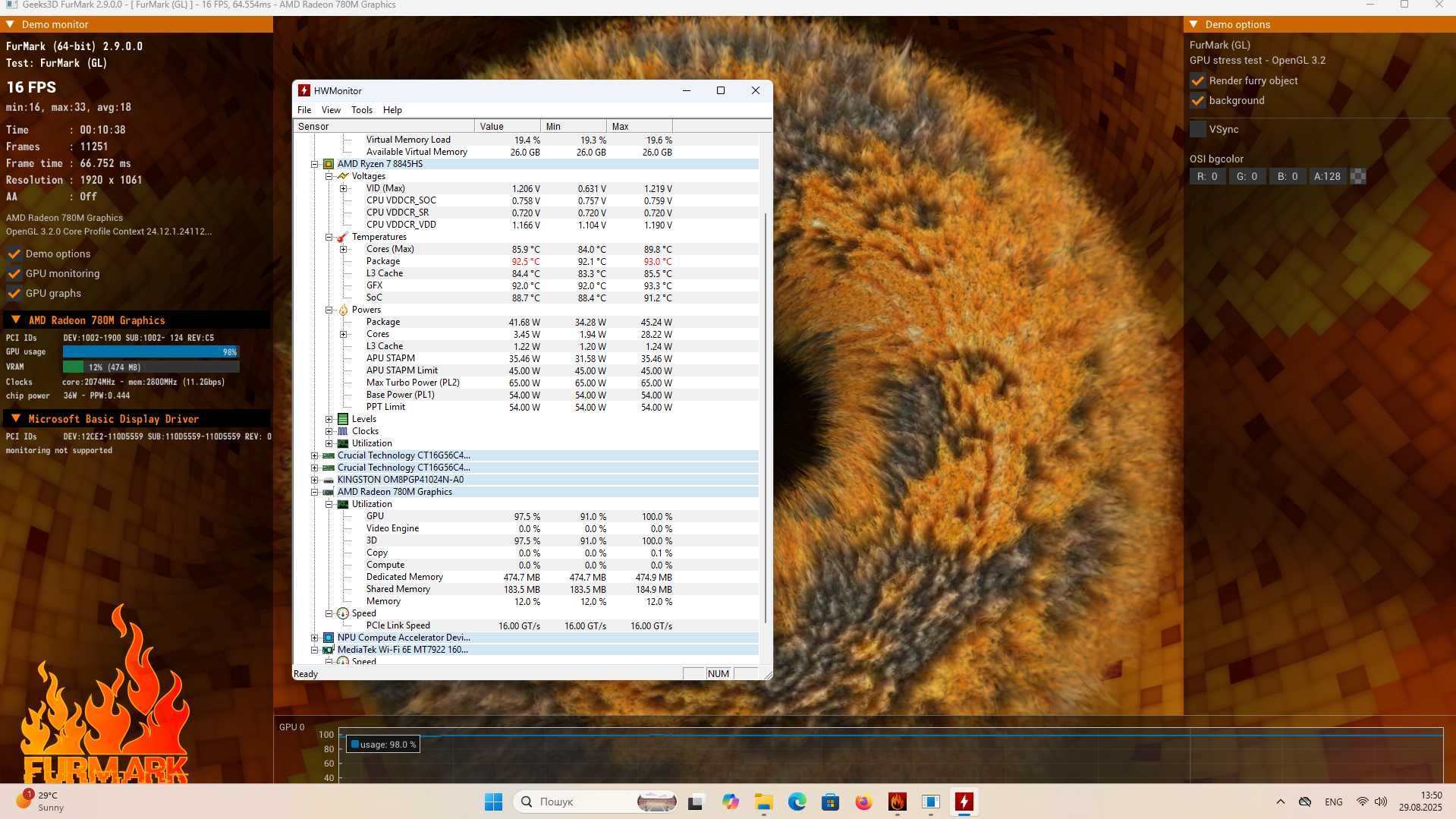Open the Windows search box labeled Пошук
This screenshot has height=819, width=1456.
(596, 802)
